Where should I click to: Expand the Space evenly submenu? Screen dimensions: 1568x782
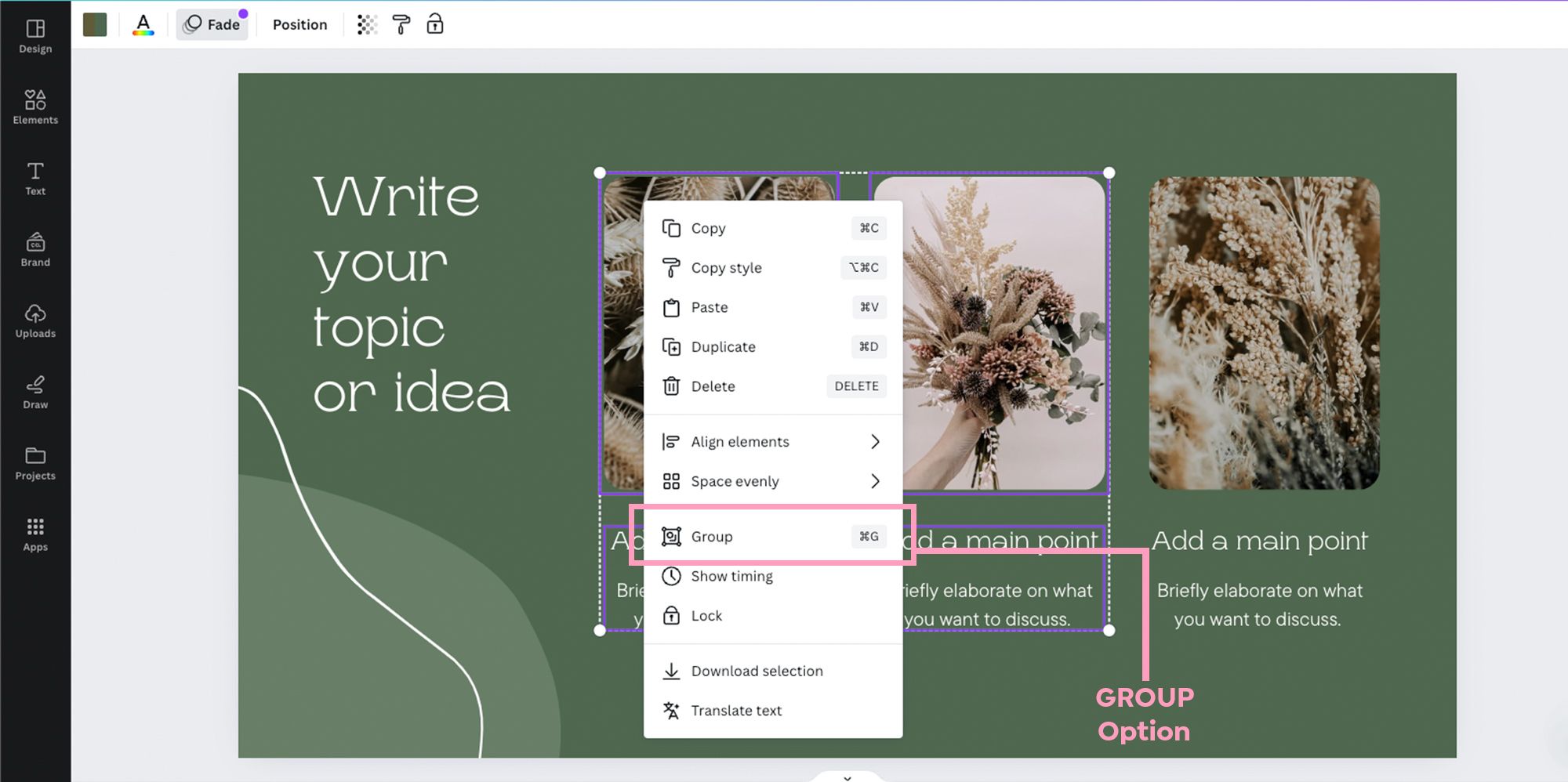[x=772, y=481]
